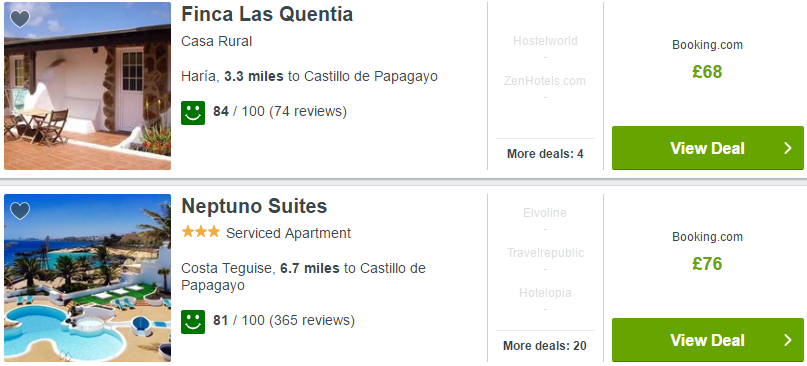Open Neptuno Suites pool photo
Viewport: 807px width, 366px height.
click(x=87, y=278)
